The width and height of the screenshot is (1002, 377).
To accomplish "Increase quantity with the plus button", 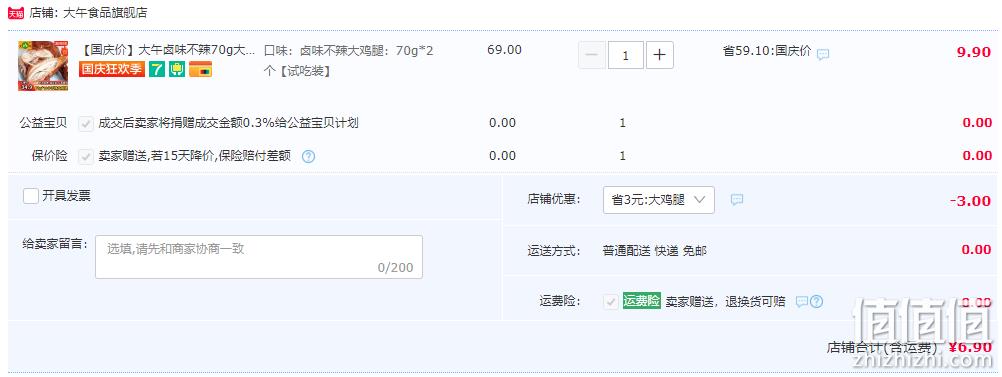I will click(x=659, y=56).
